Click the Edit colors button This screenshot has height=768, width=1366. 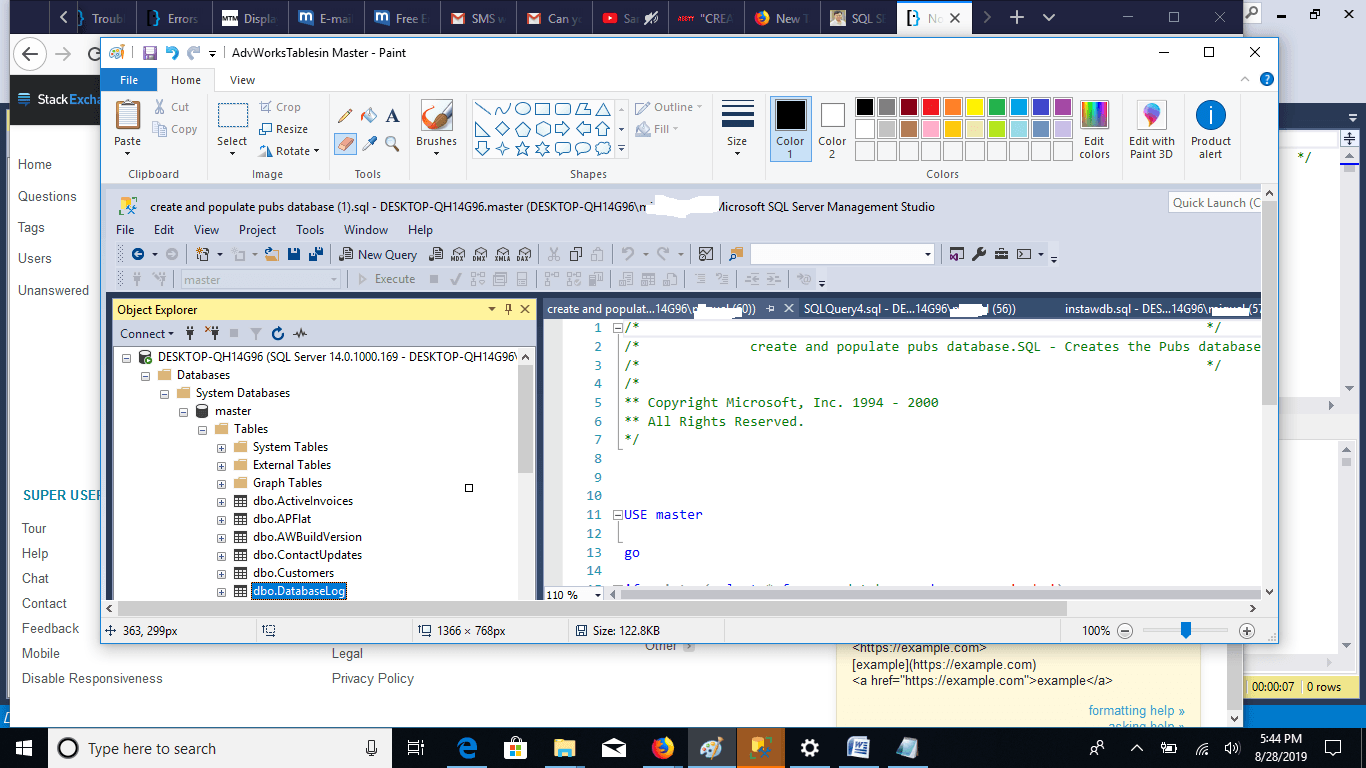coord(1094,129)
